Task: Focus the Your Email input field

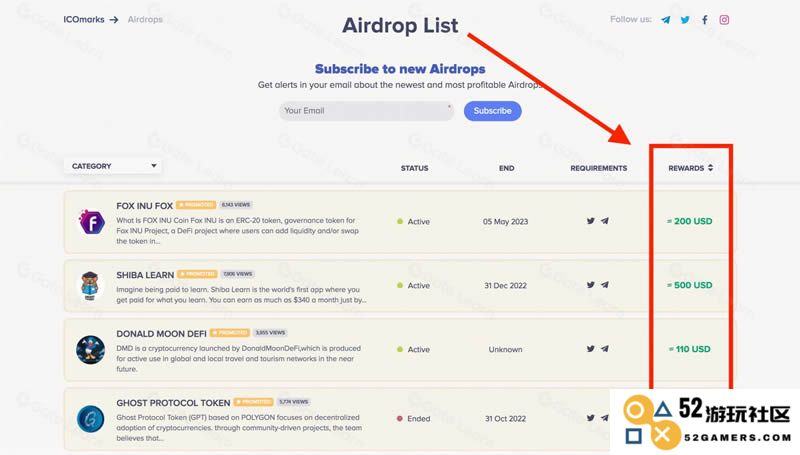Action: point(366,111)
